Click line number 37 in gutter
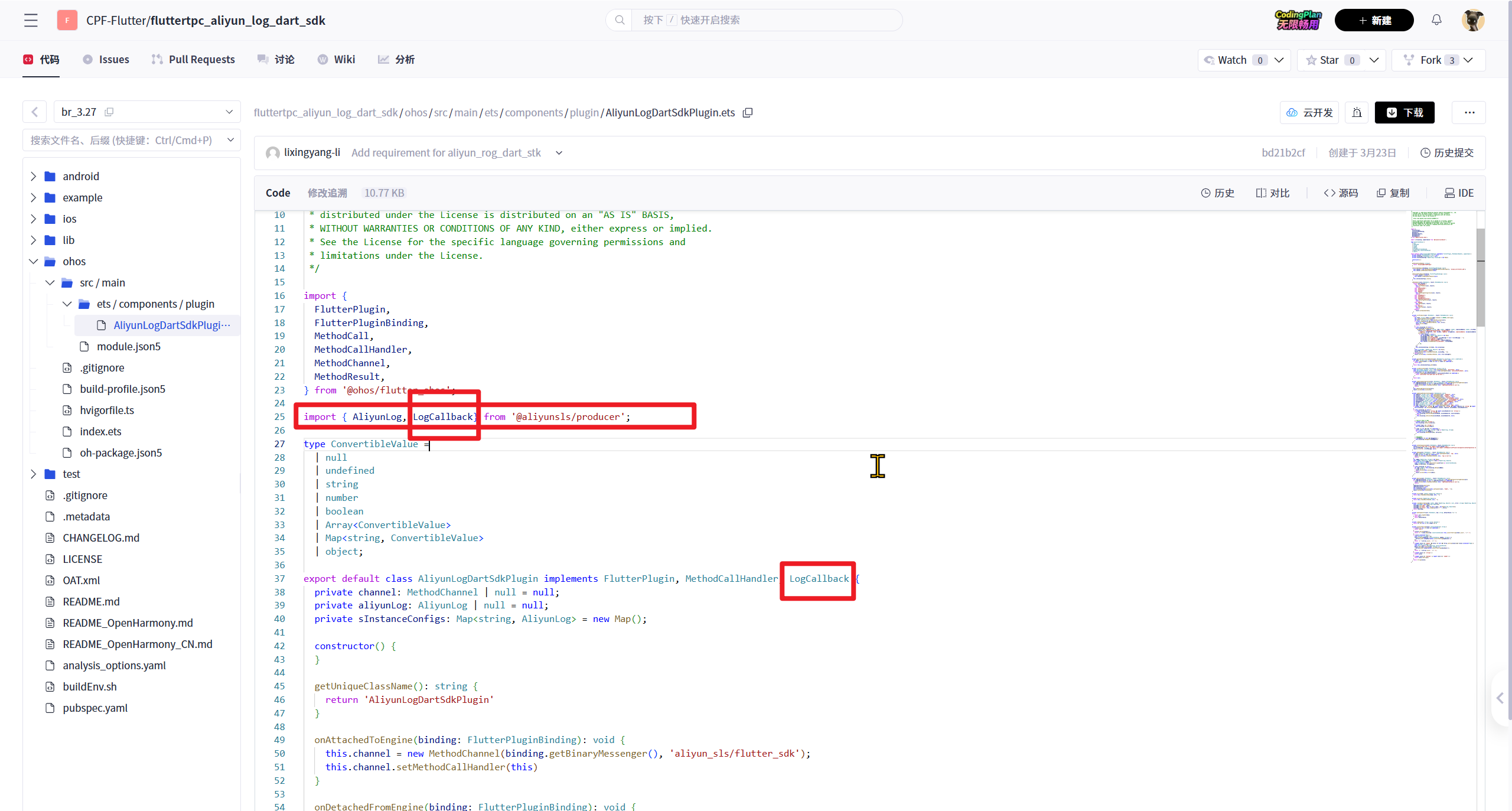Image resolution: width=1512 pixels, height=811 pixels. (279, 578)
